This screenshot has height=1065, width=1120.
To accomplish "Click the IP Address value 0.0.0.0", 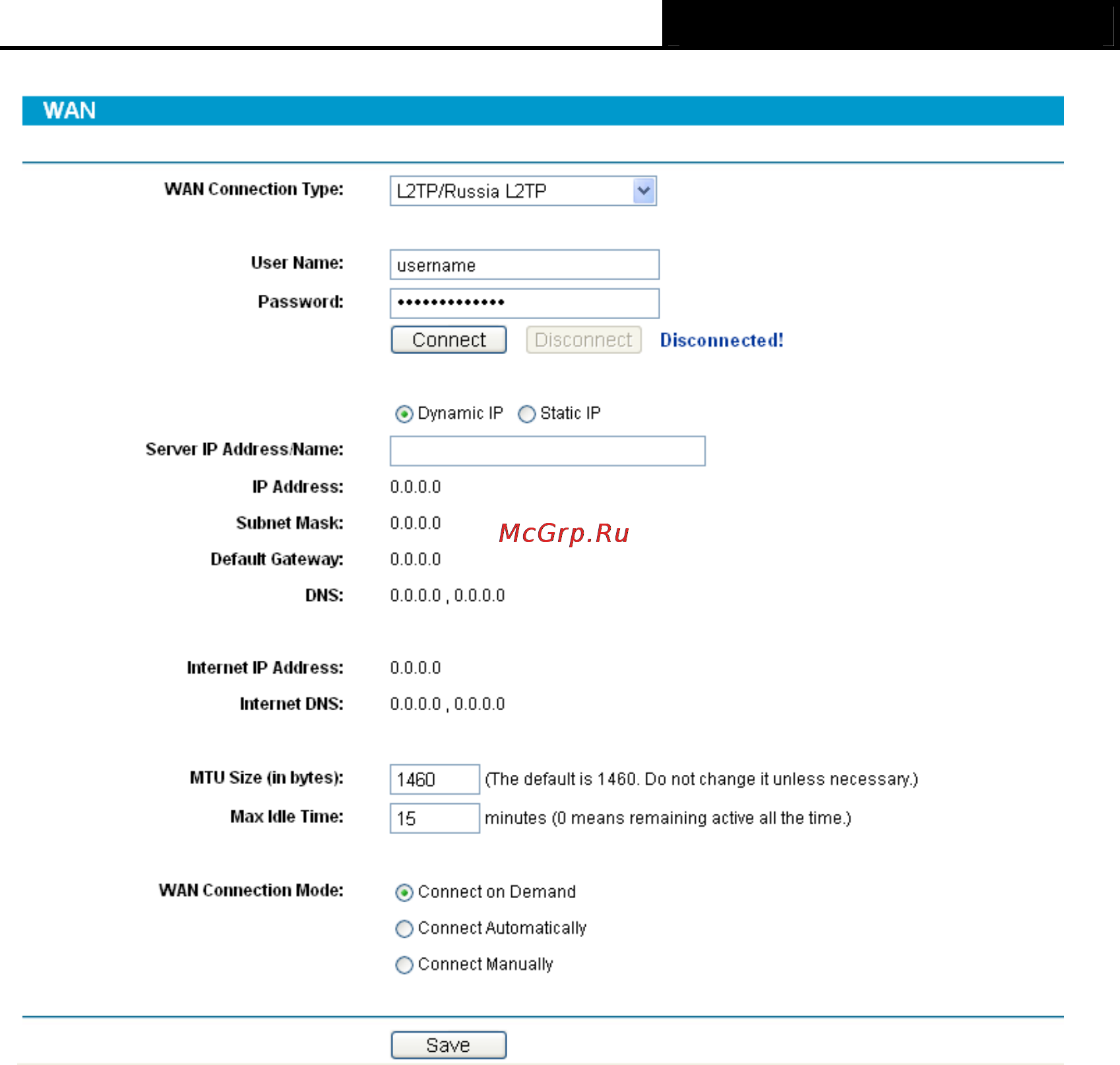I will point(416,487).
